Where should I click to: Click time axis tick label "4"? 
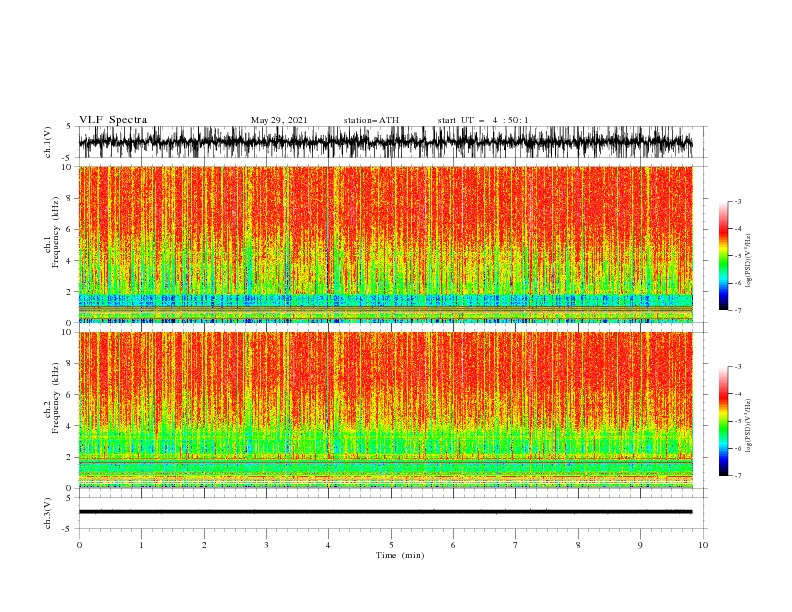pyautogui.click(x=328, y=545)
